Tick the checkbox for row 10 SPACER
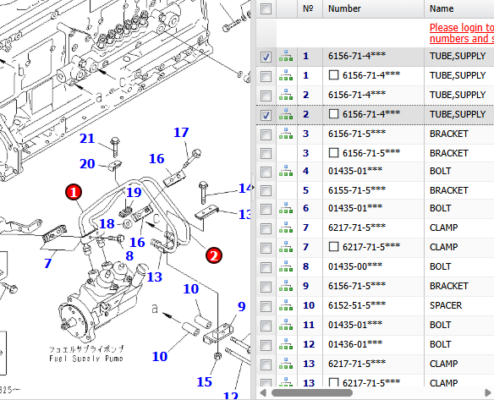This screenshot has height=400, width=494. 266,306
